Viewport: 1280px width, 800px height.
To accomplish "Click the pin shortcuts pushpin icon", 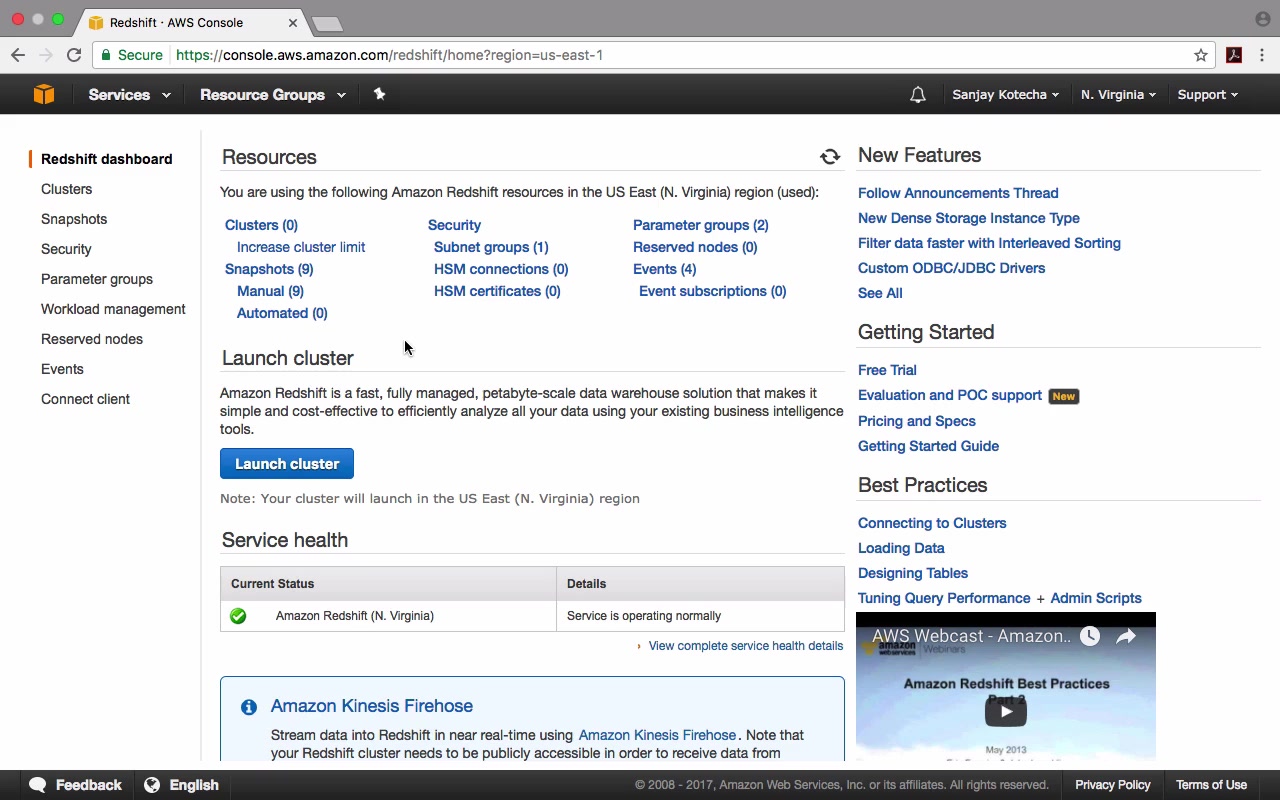I will tap(379, 94).
